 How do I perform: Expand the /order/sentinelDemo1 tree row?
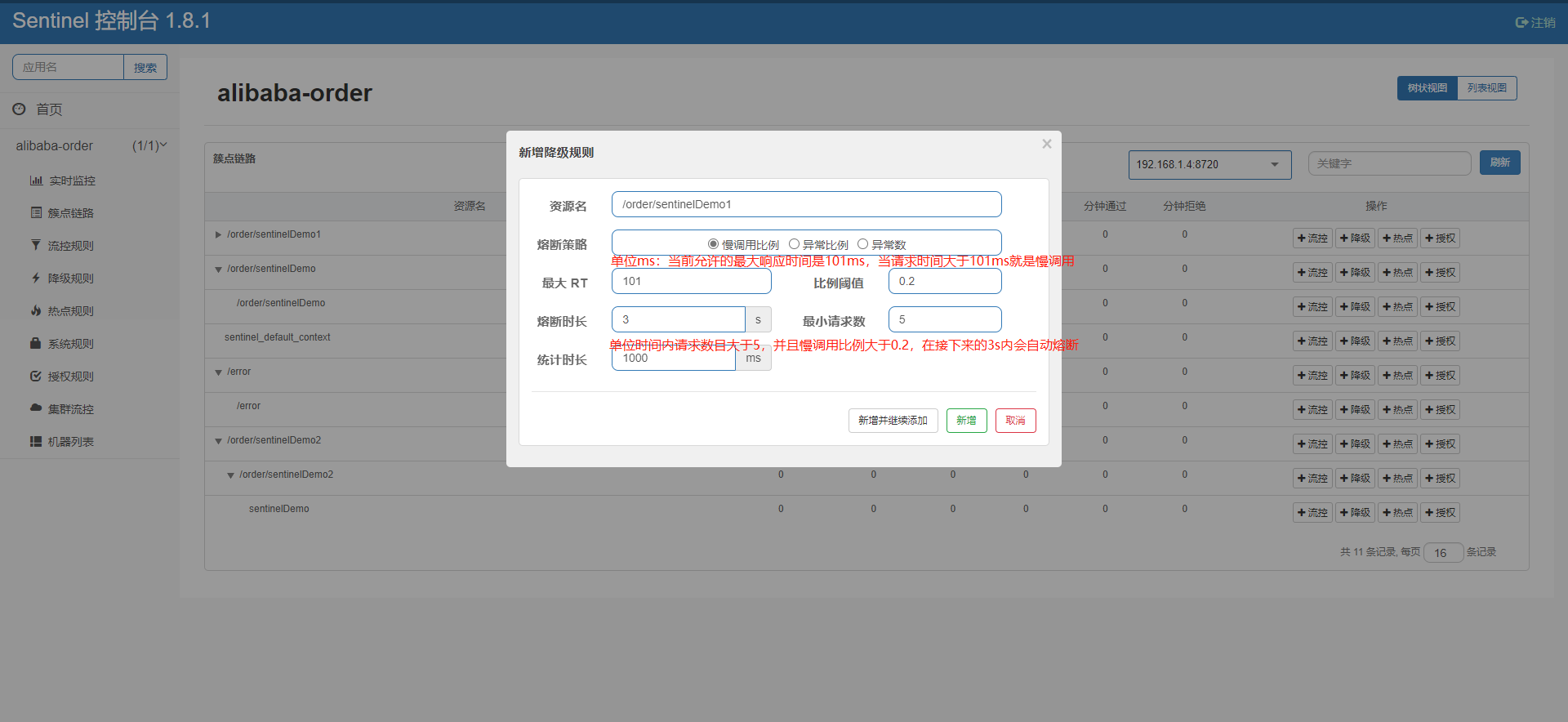pyautogui.click(x=218, y=235)
